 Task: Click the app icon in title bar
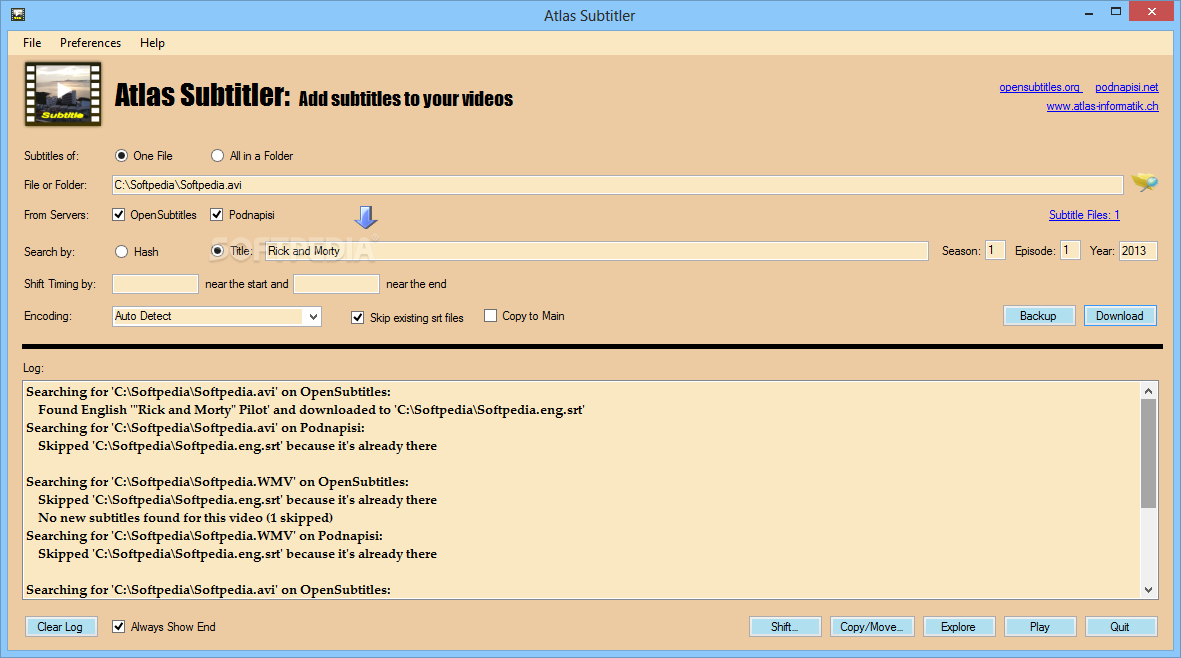[18, 14]
